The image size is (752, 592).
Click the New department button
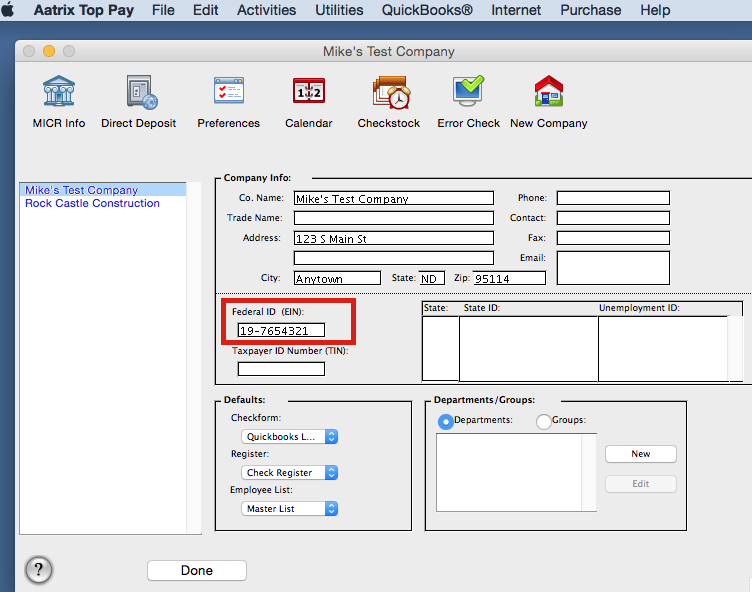point(641,454)
